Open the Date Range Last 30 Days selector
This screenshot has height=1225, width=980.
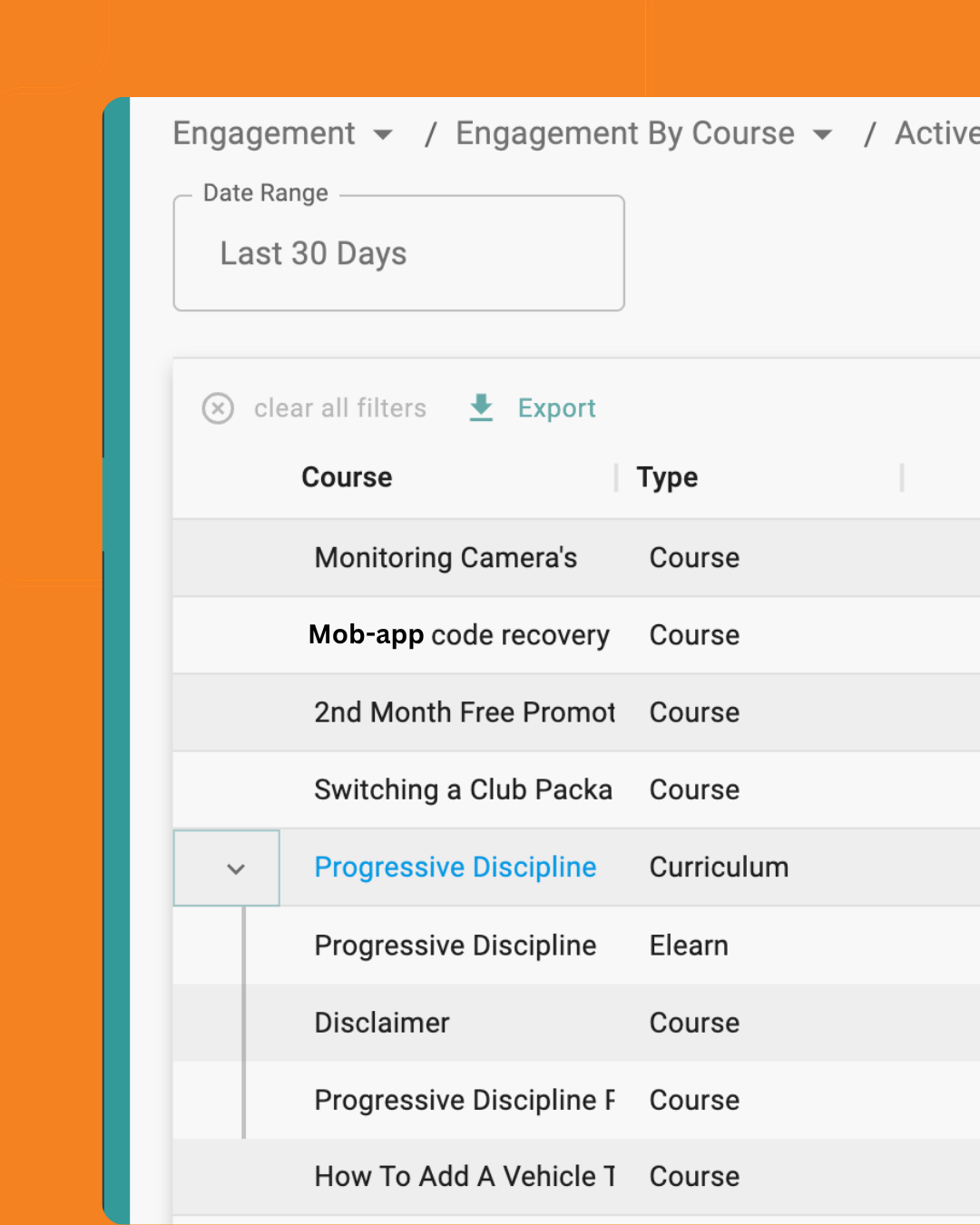[x=398, y=254]
